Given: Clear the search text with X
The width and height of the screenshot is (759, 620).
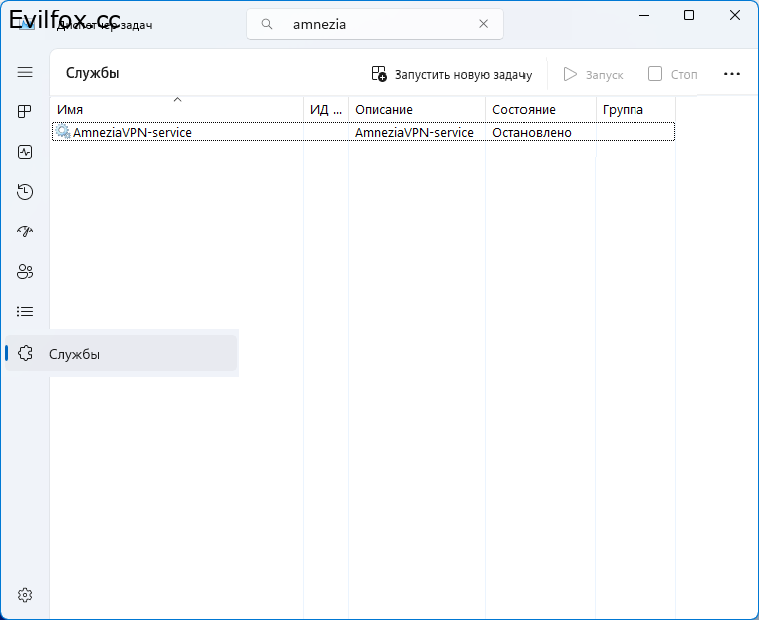Looking at the screenshot, I should [x=483, y=25].
